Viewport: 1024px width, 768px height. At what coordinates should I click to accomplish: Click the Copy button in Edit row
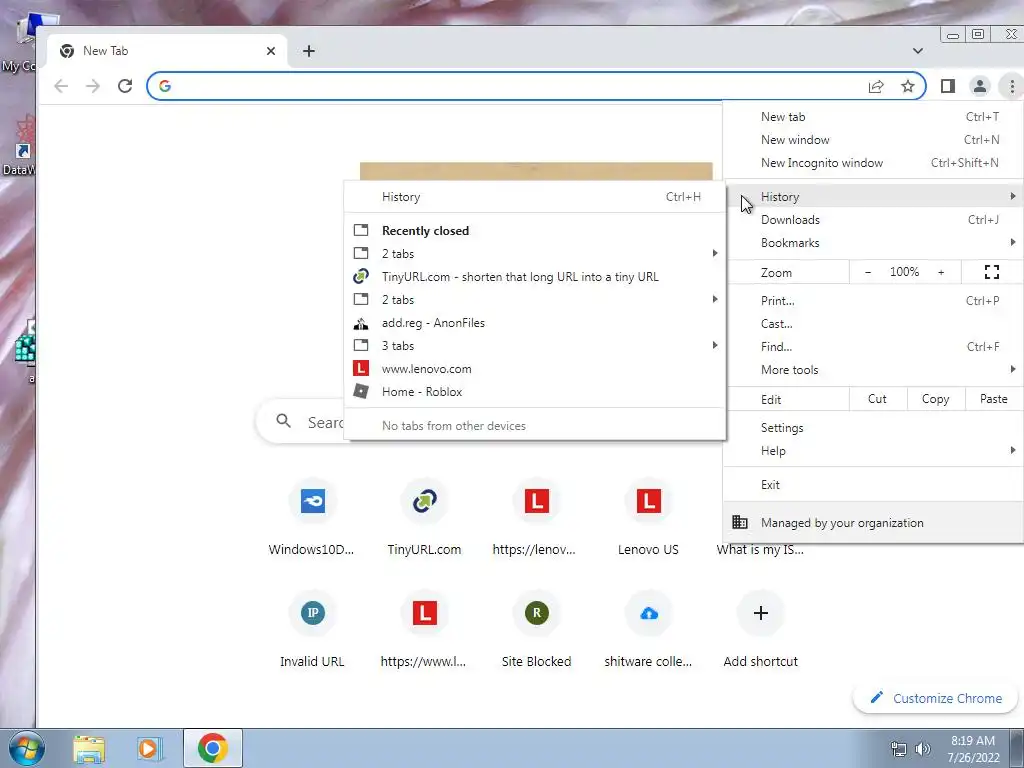pyautogui.click(x=935, y=399)
